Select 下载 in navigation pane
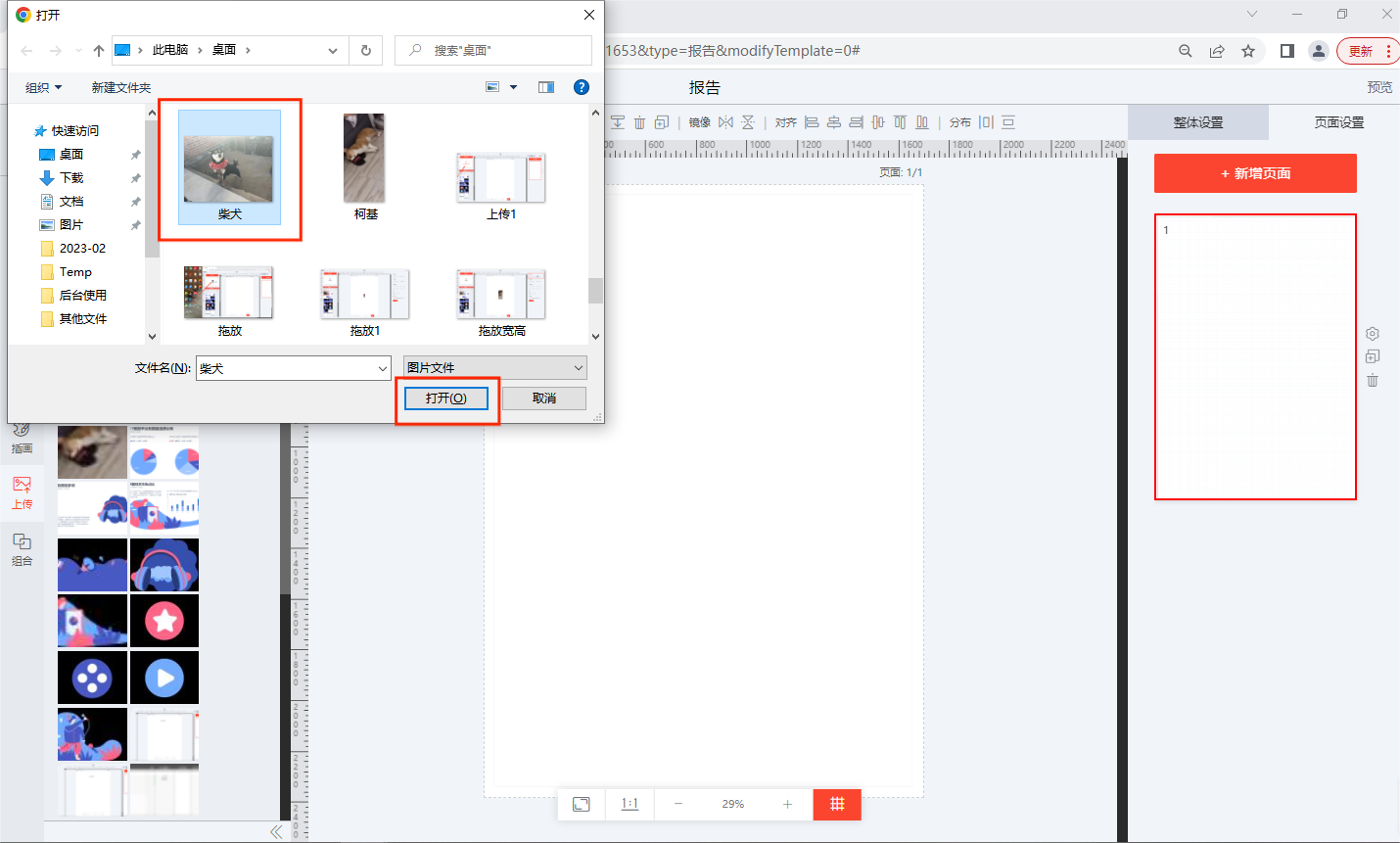 click(x=71, y=177)
